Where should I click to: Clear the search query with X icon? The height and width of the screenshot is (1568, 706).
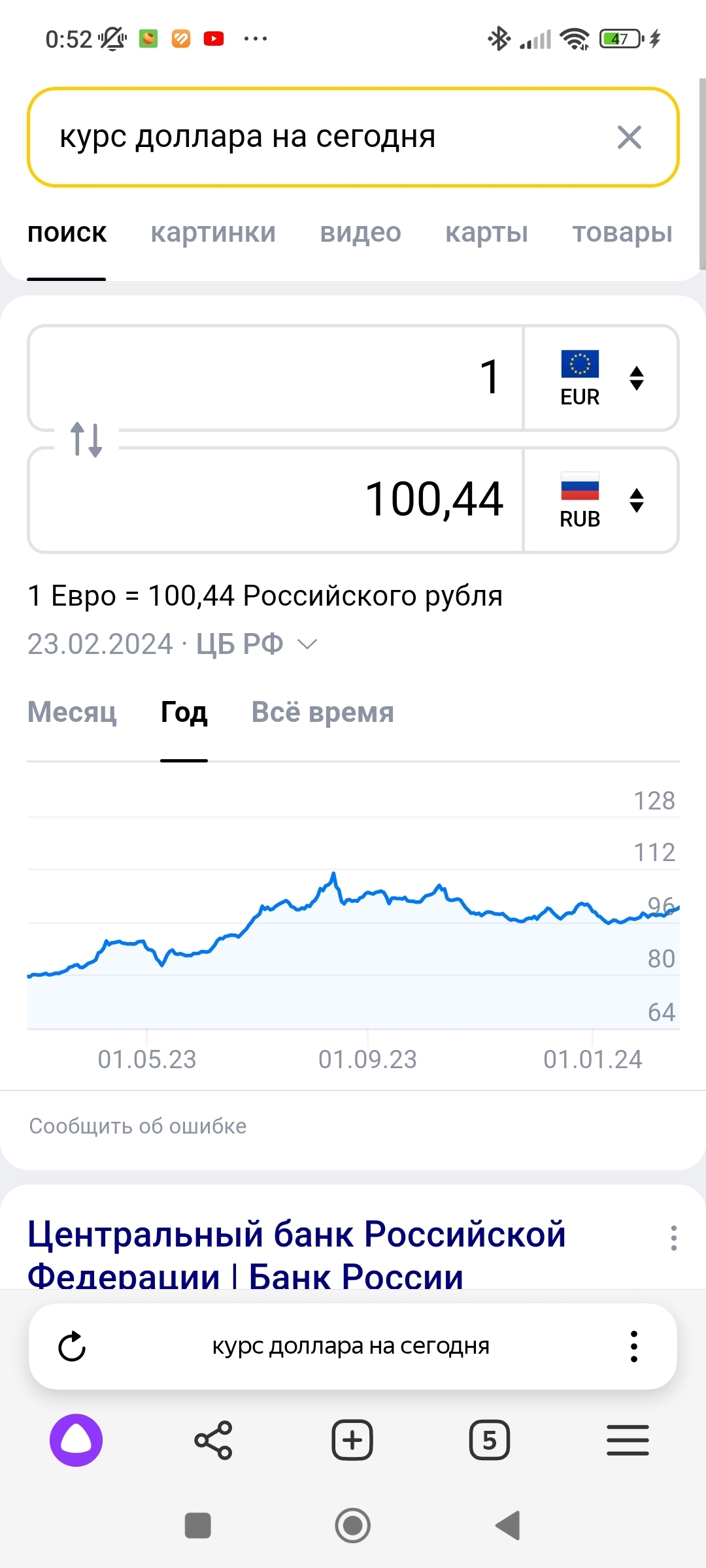(629, 137)
